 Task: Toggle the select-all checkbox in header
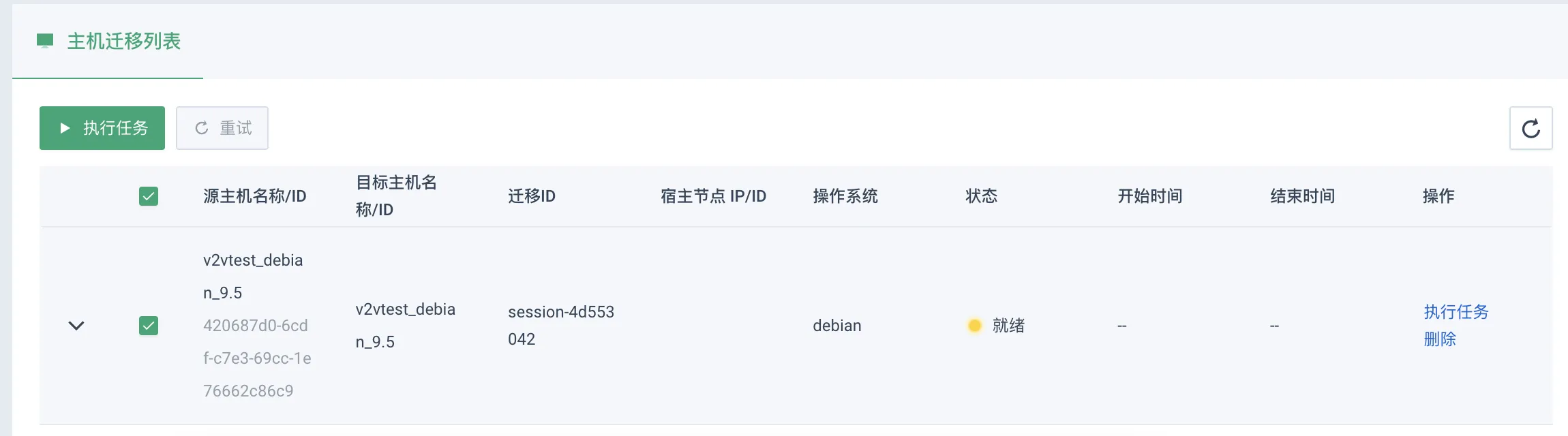click(x=149, y=196)
